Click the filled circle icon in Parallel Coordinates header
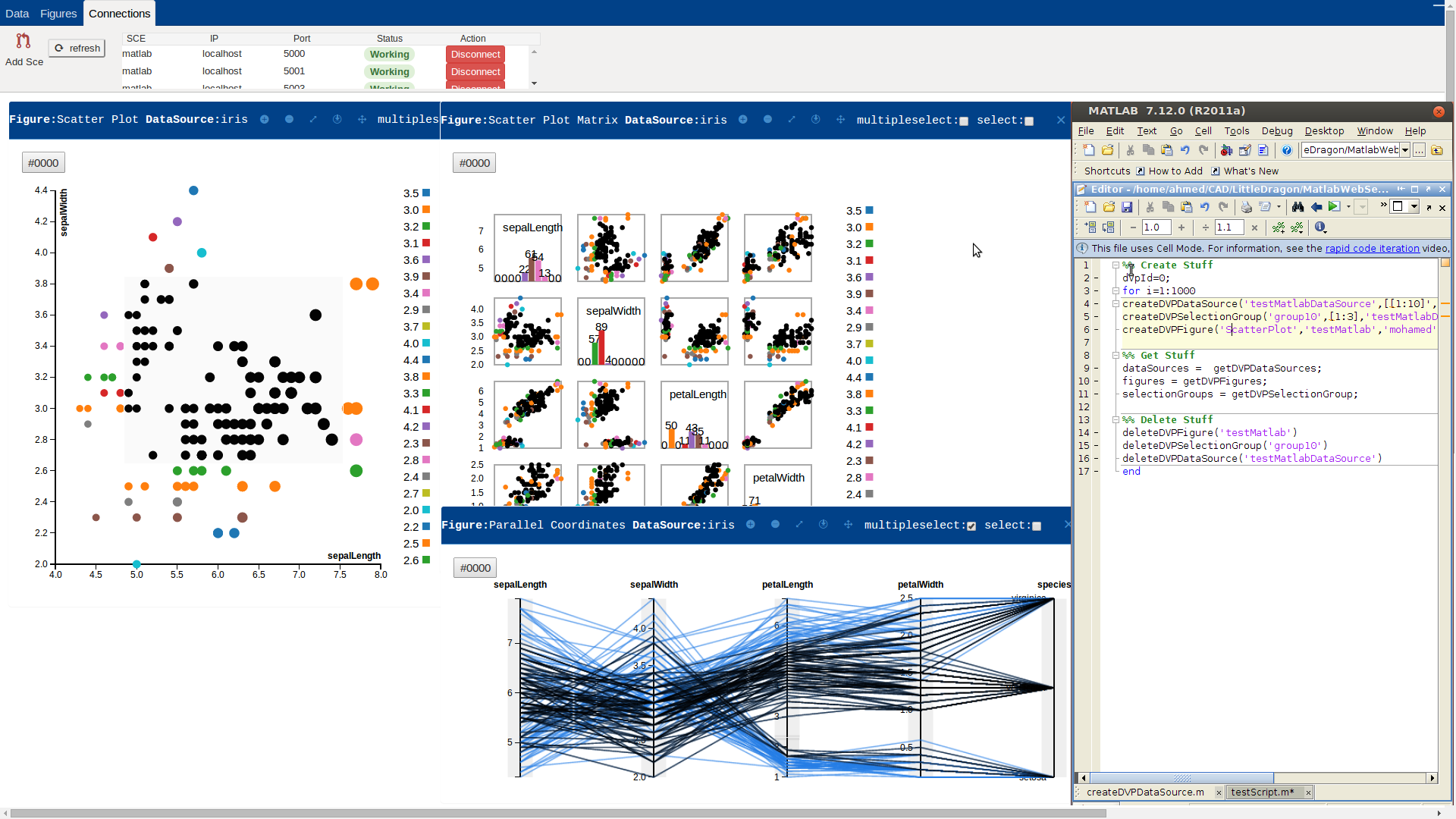The image size is (1456, 819). (x=775, y=525)
